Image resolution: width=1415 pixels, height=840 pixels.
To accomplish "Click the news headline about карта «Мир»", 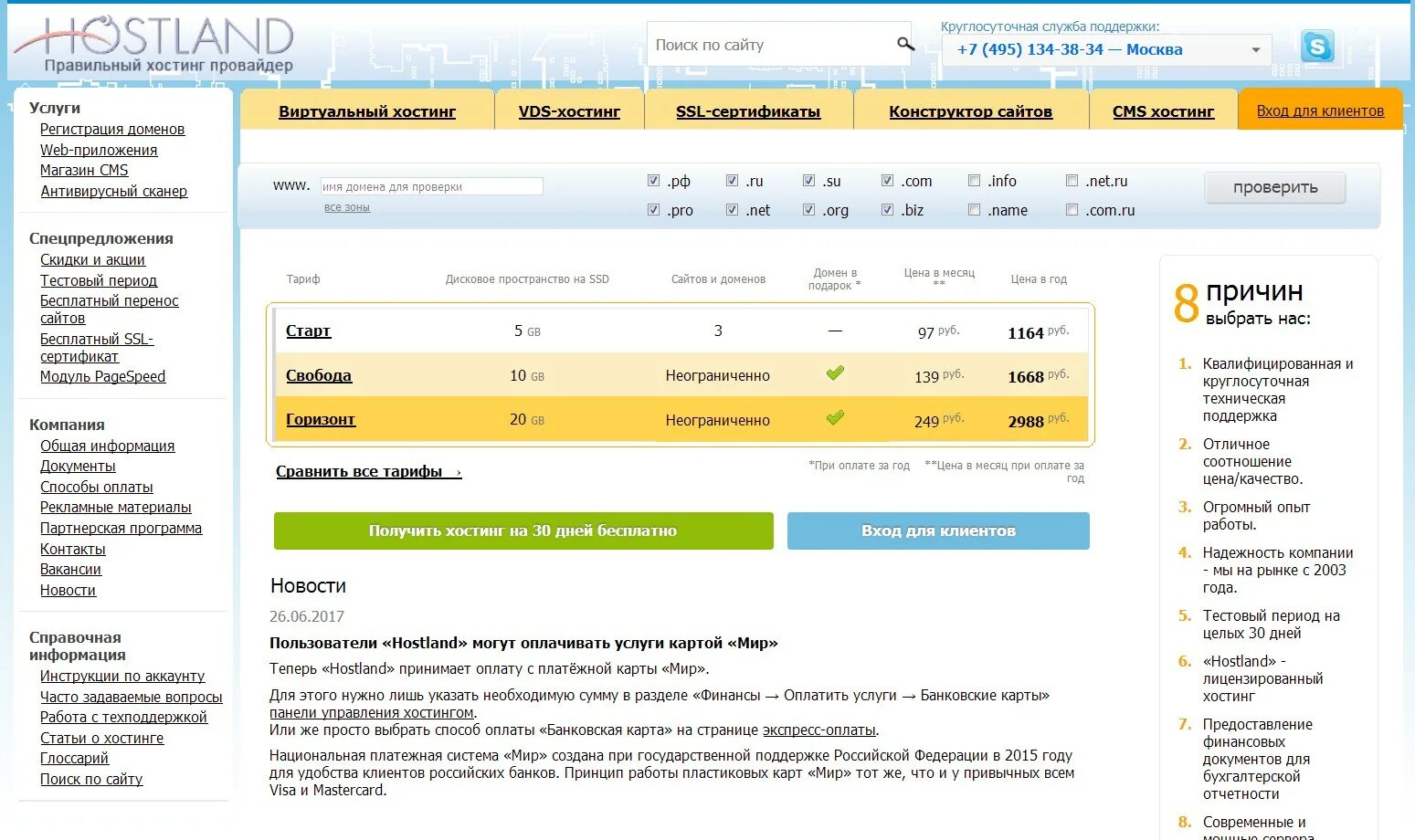I will tap(523, 643).
